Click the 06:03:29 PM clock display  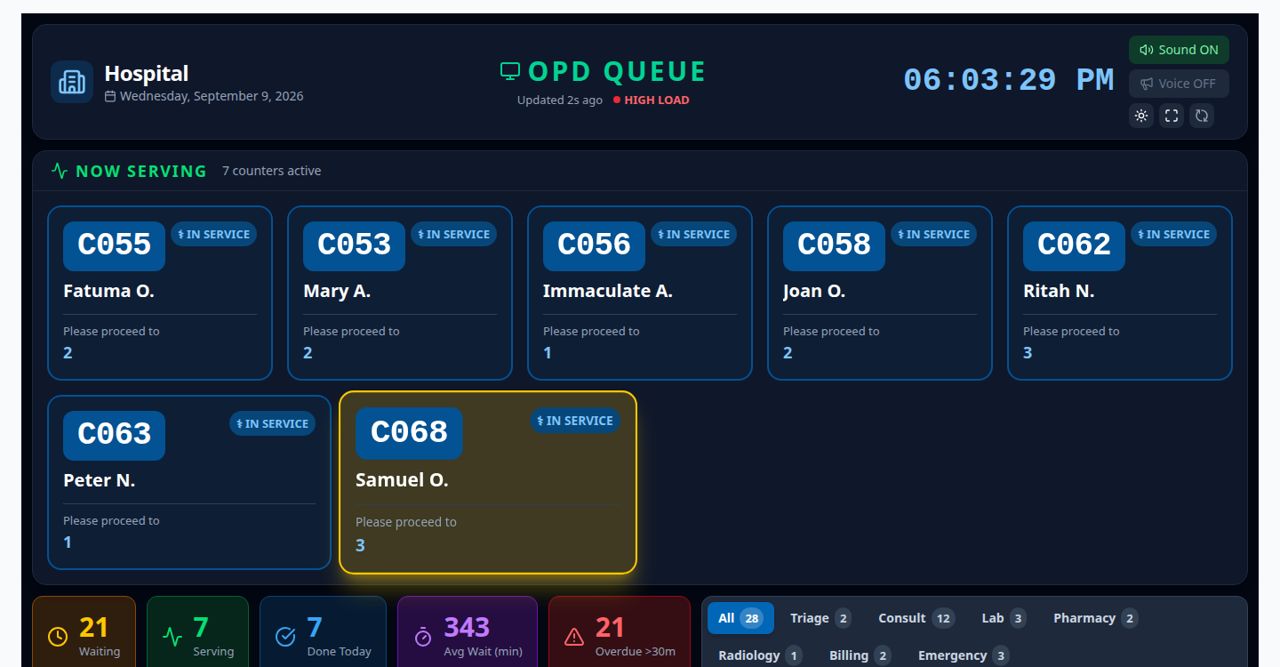(x=1008, y=81)
